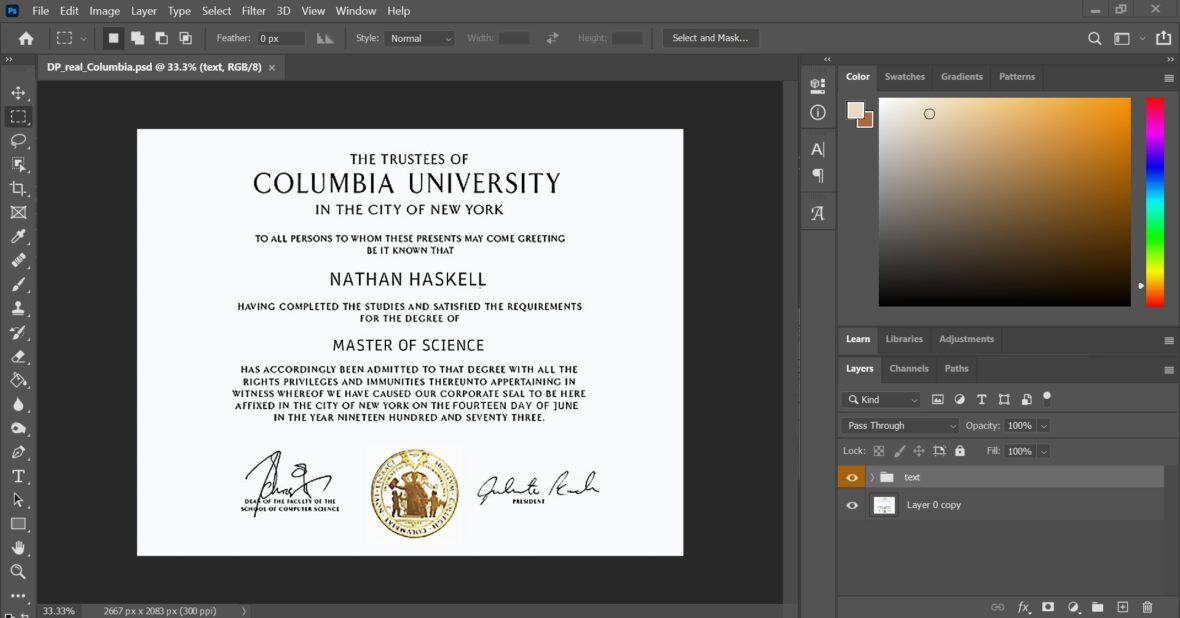The width and height of the screenshot is (1180, 618).
Task: Open the Search magnifier icon
Action: (x=1094, y=38)
